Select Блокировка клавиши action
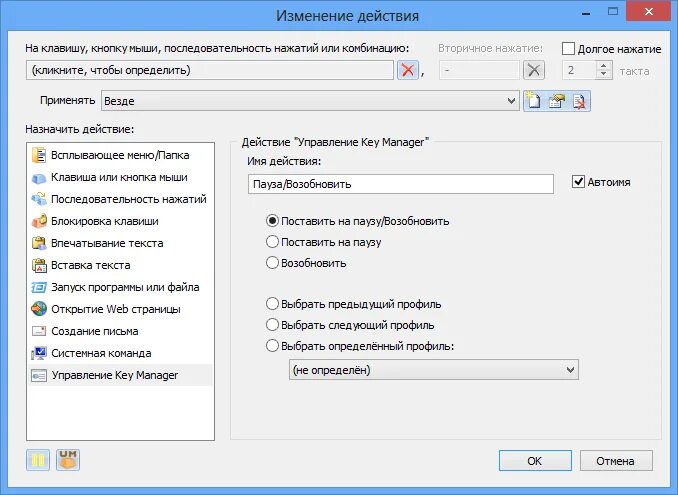678x495 pixels. (x=120, y=221)
